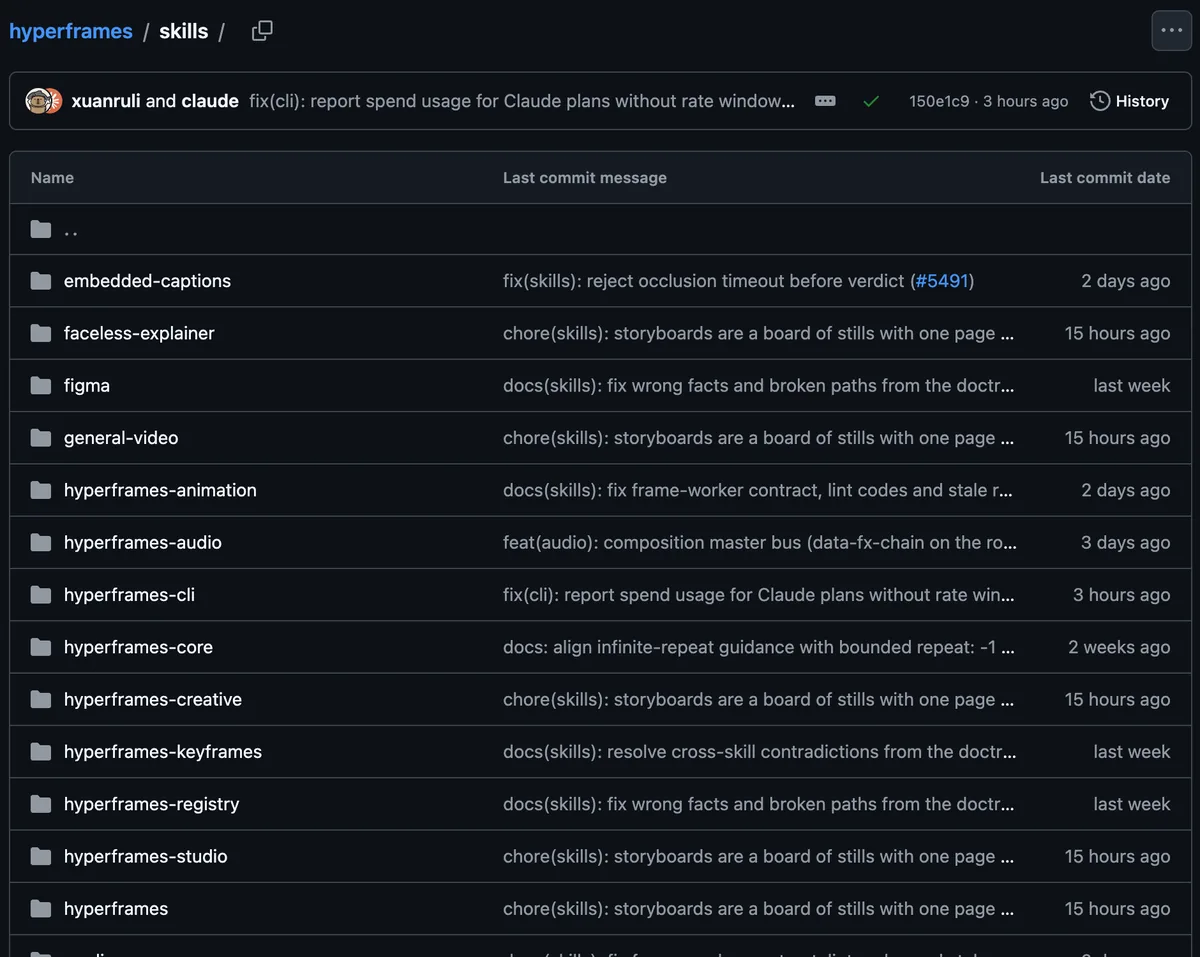Click the hyperframes breadcrumb link
Screen dimensions: 1200x957
[71, 31]
